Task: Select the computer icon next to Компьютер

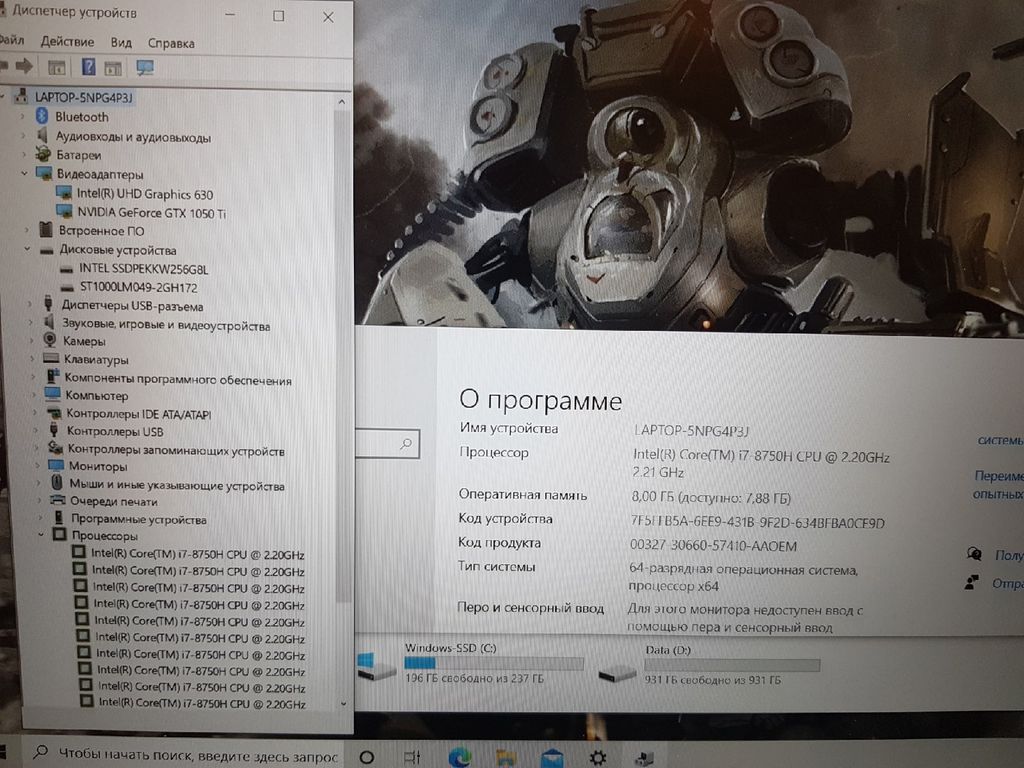Action: [x=53, y=394]
